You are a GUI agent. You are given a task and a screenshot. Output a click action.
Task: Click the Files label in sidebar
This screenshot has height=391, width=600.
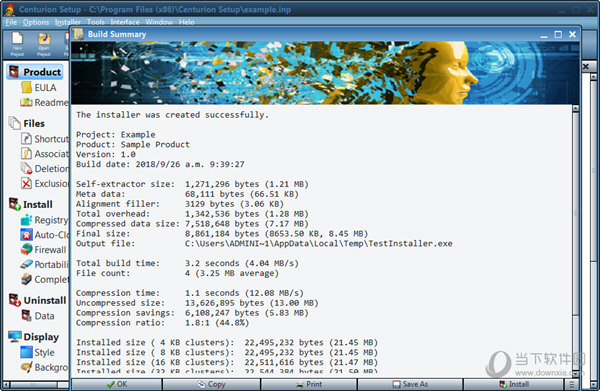(34, 124)
